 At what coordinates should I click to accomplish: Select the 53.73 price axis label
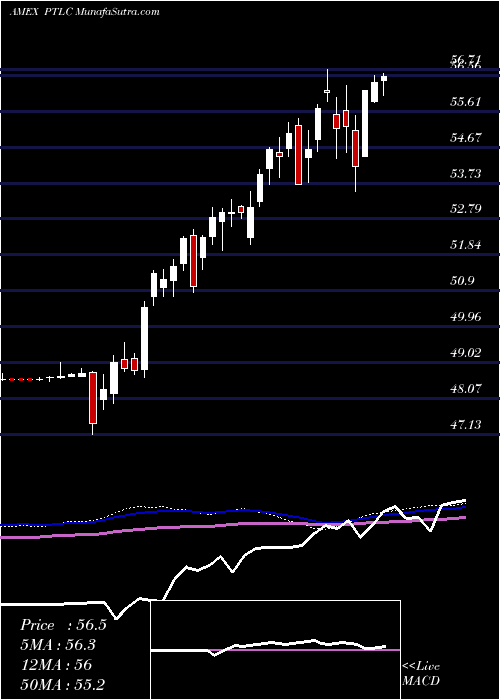pyautogui.click(x=466, y=173)
